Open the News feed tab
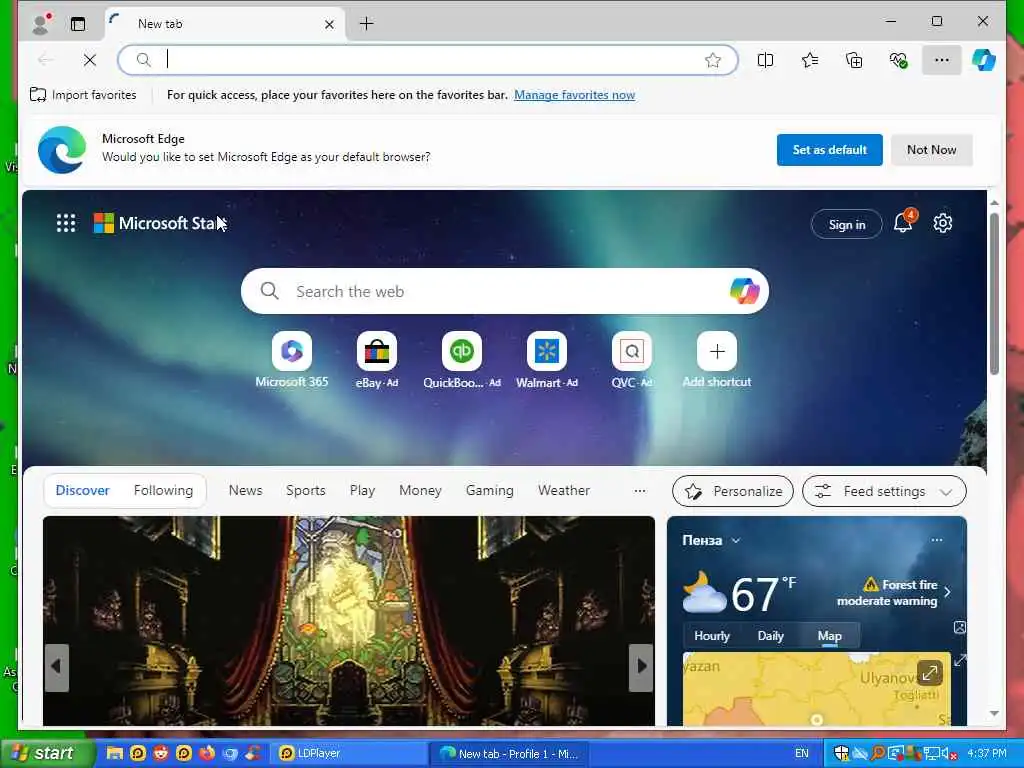This screenshot has width=1024, height=768. (246, 490)
